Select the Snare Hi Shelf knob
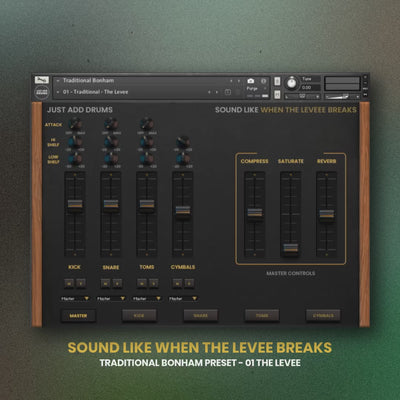The height and width of the screenshot is (400, 400). tap(111, 142)
